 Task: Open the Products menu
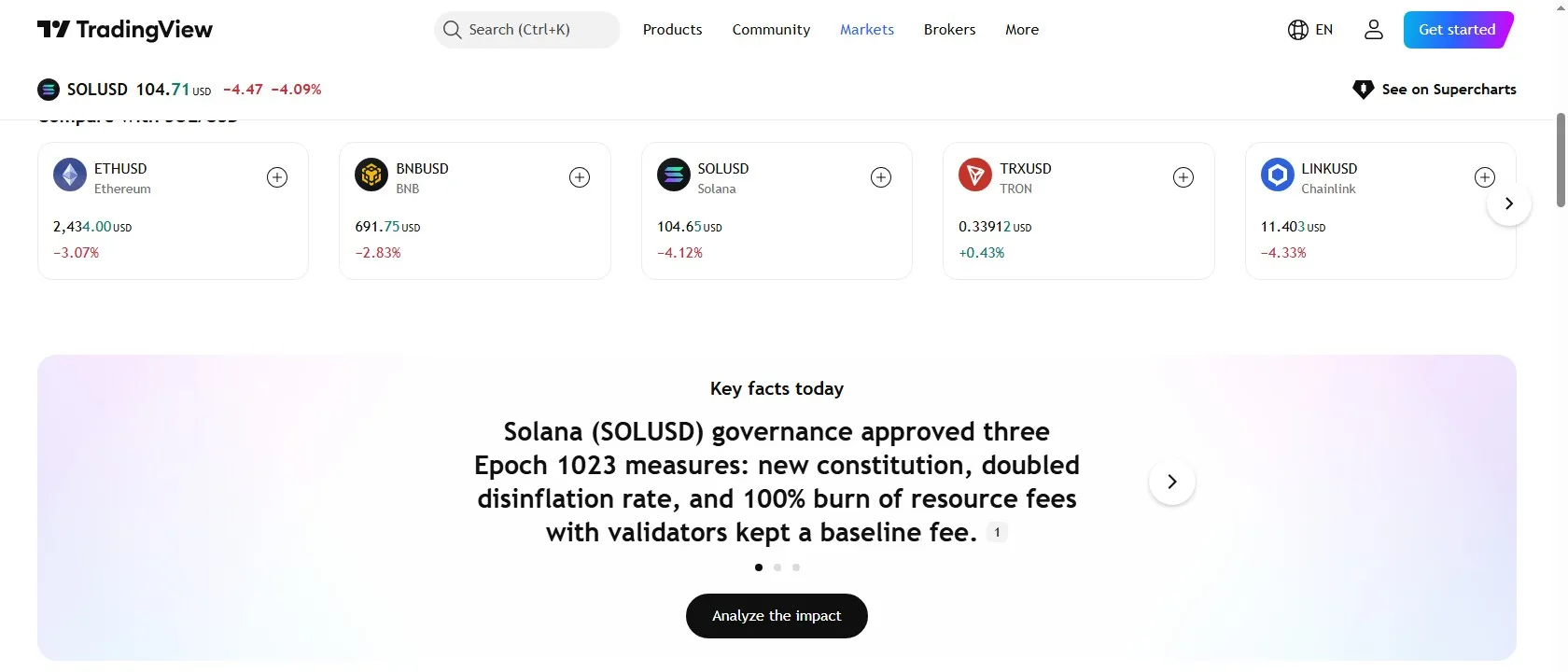[x=672, y=30]
